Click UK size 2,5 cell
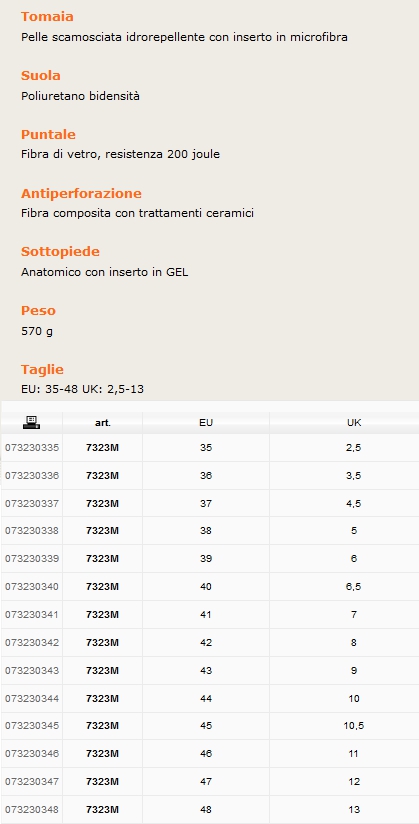 (x=354, y=448)
